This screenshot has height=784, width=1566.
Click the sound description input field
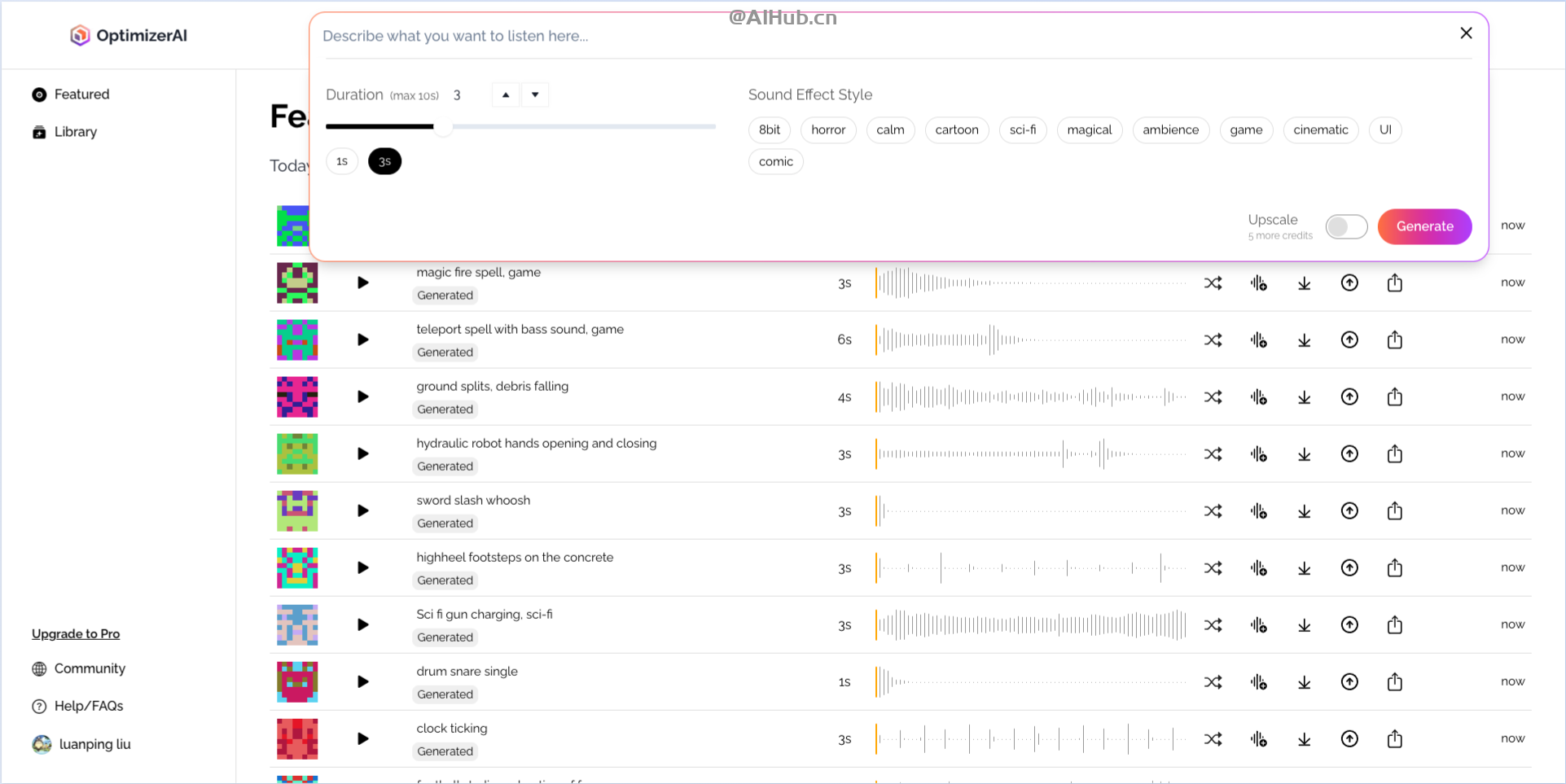click(884, 36)
